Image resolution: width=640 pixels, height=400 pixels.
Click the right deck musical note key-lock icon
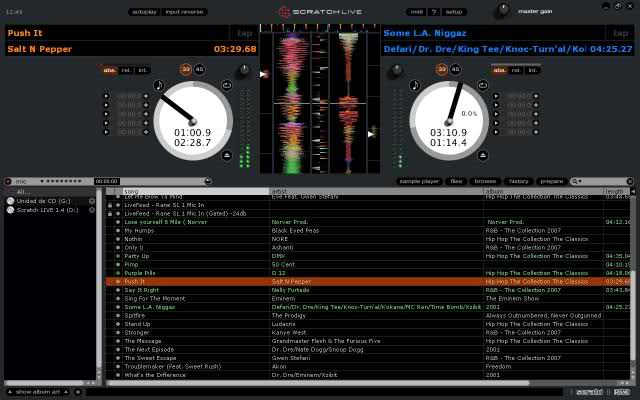415,85
